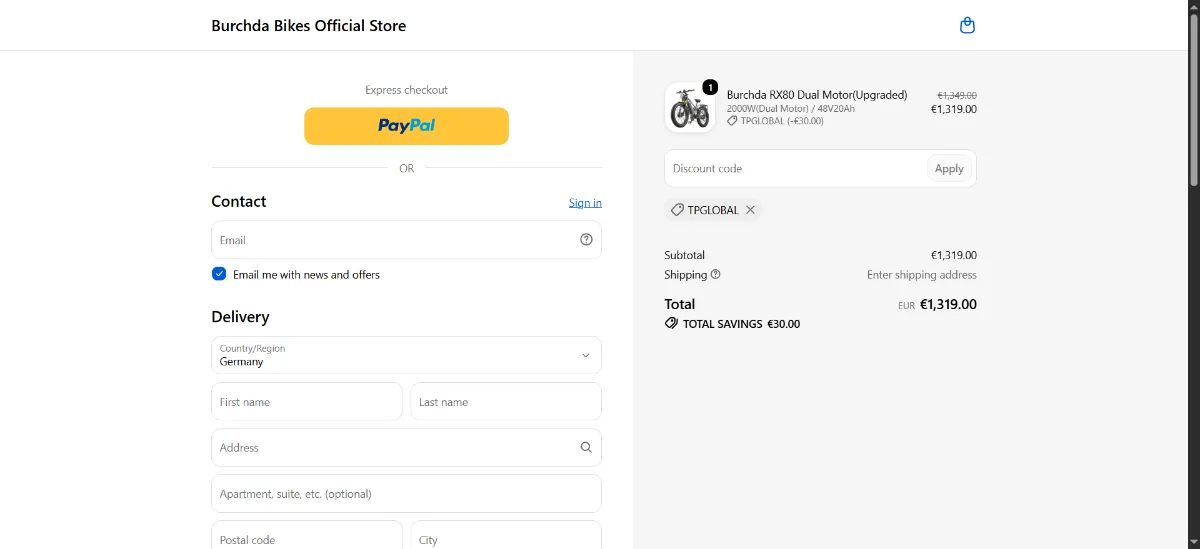The height and width of the screenshot is (549, 1200).
Task: Pay with PayPal express checkout
Action: coord(406,126)
